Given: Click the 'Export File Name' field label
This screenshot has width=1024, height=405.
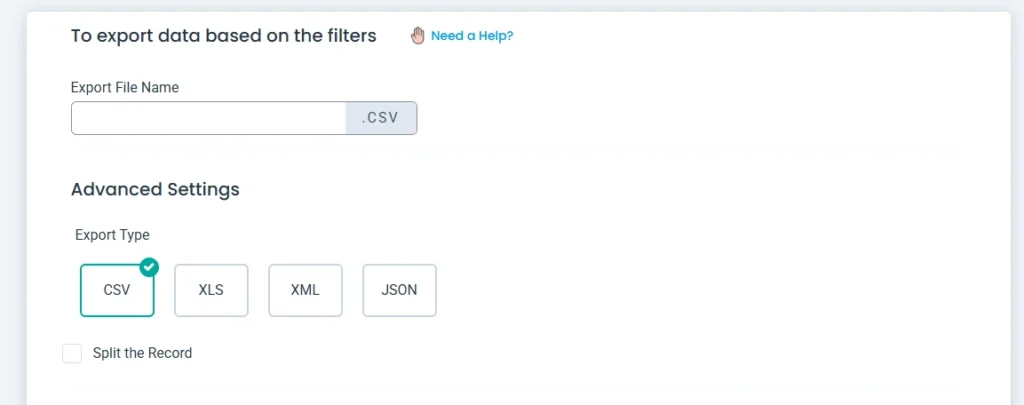Looking at the screenshot, I should (x=125, y=87).
